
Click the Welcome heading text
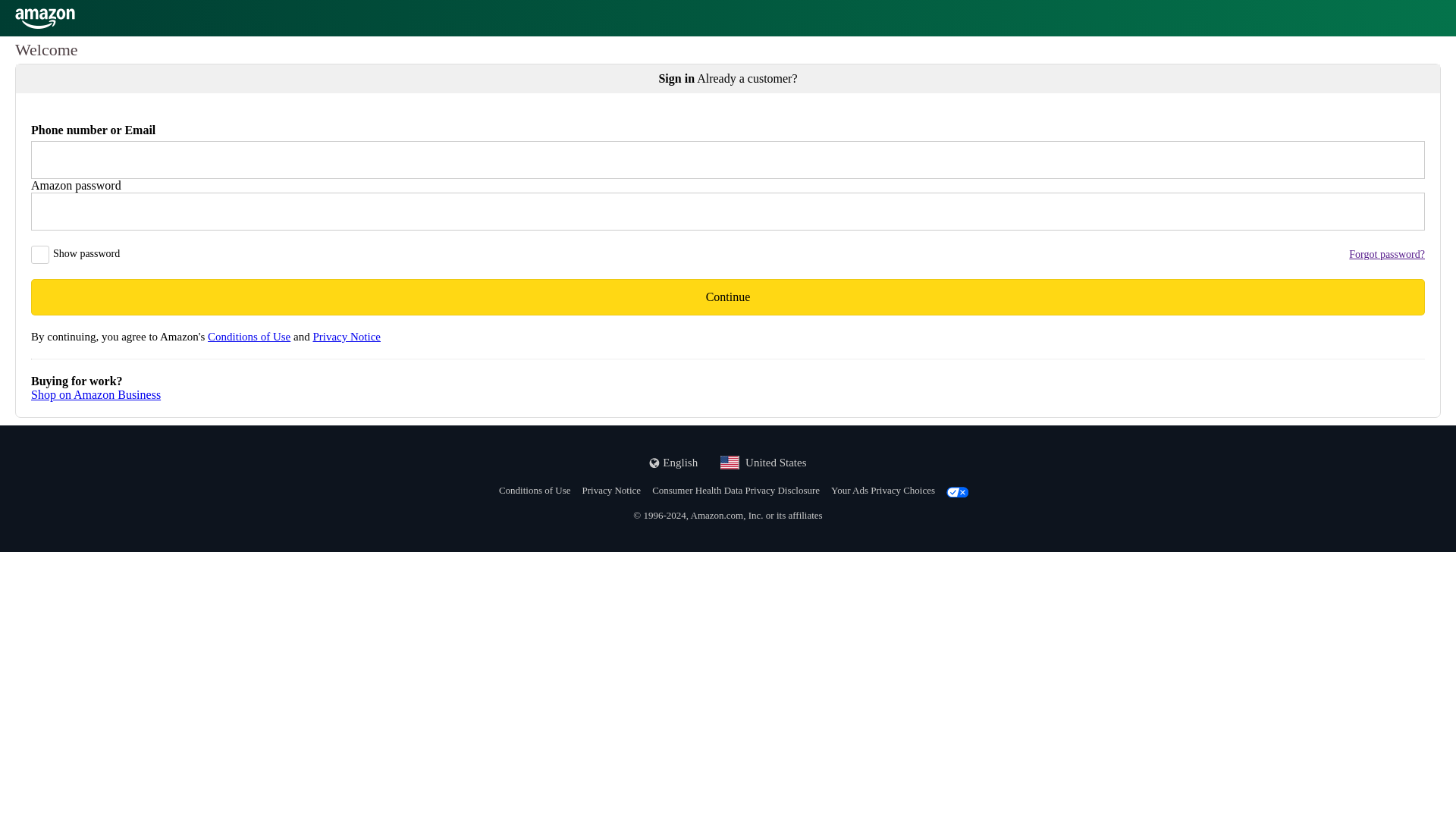(x=46, y=50)
